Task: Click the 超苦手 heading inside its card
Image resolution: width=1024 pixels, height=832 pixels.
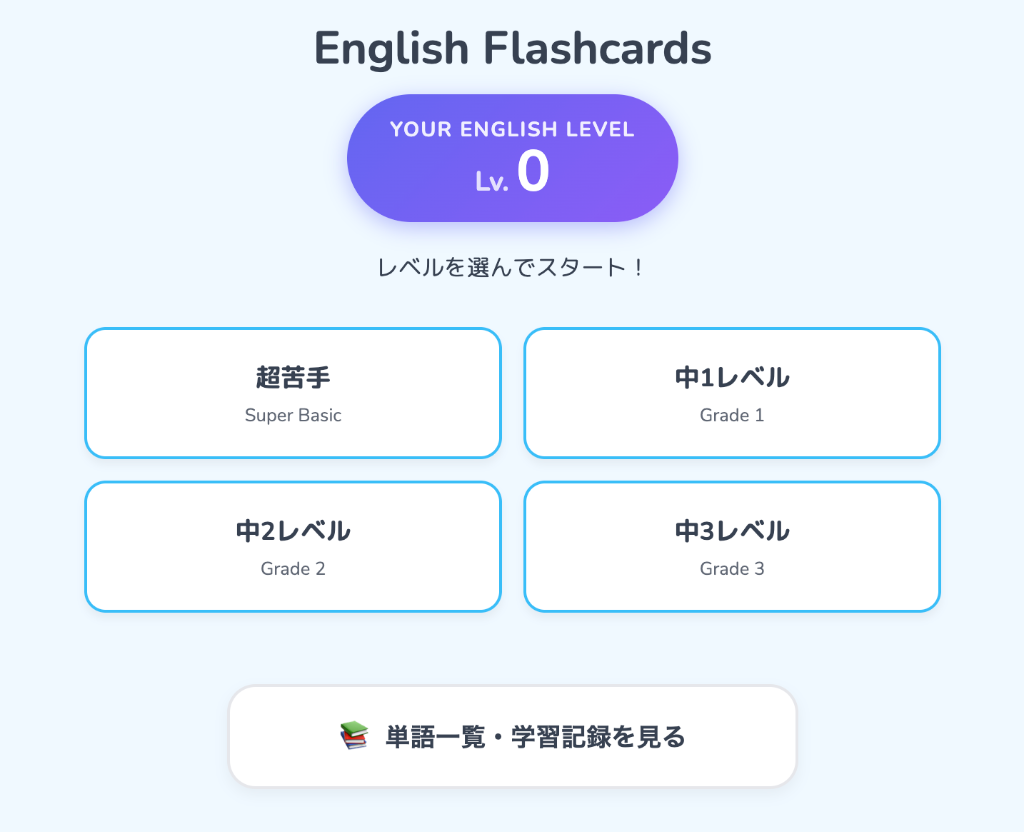Action: [x=293, y=377]
